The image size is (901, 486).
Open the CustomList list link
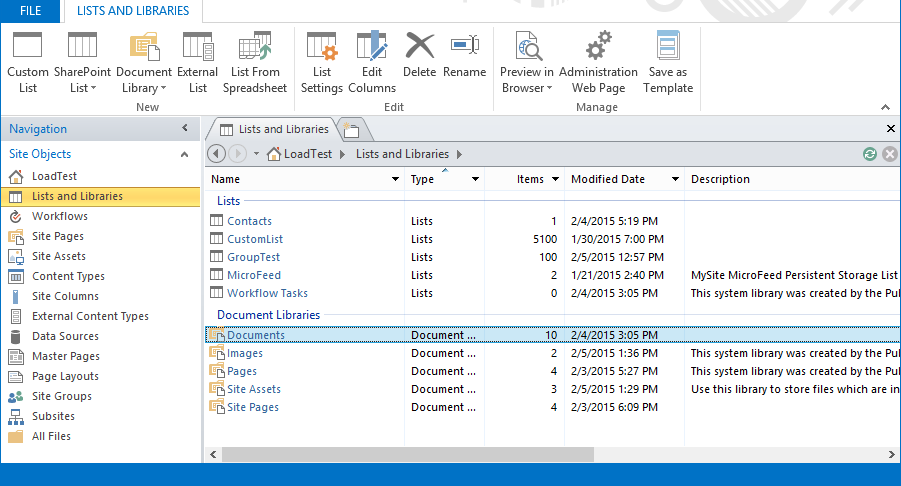pyautogui.click(x=255, y=239)
